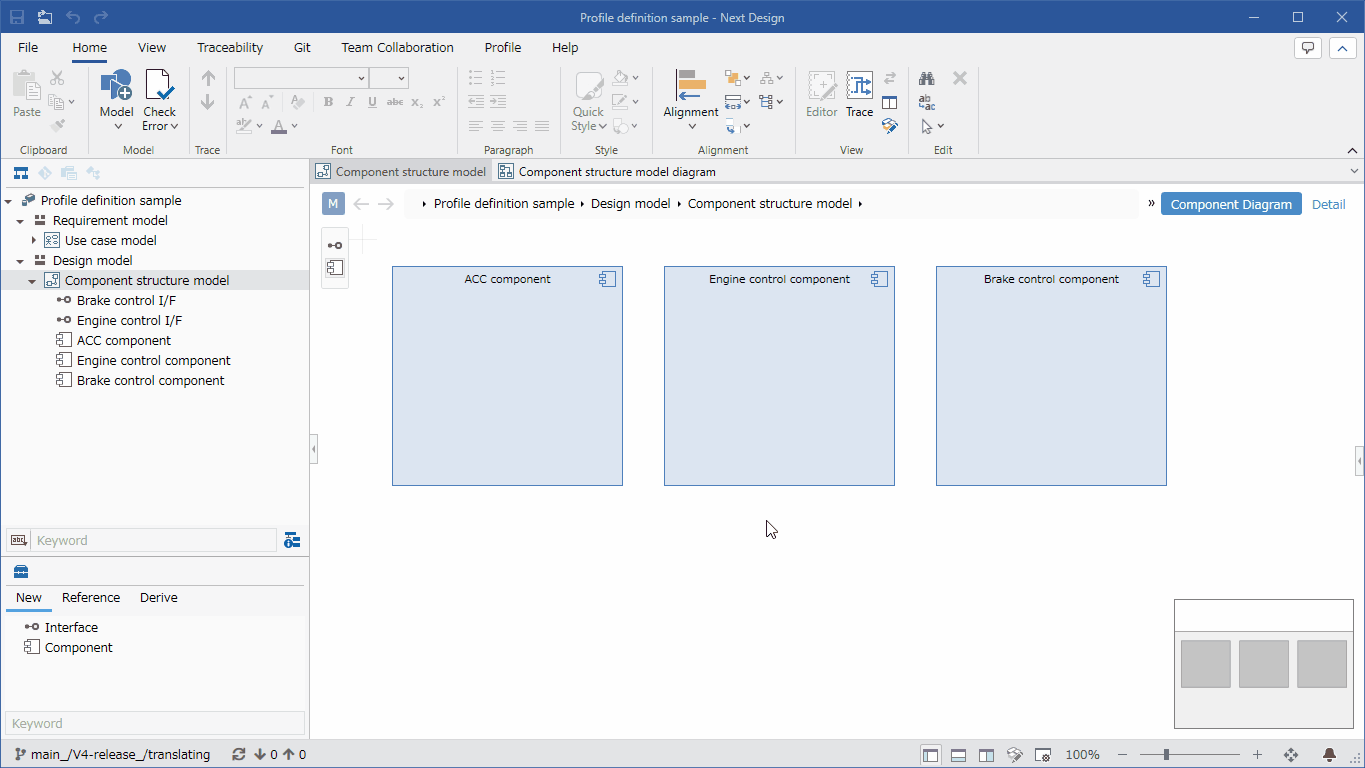Screen dimensions: 1365x768
Task: Click the binoculars Find icon
Action: [x=927, y=78]
